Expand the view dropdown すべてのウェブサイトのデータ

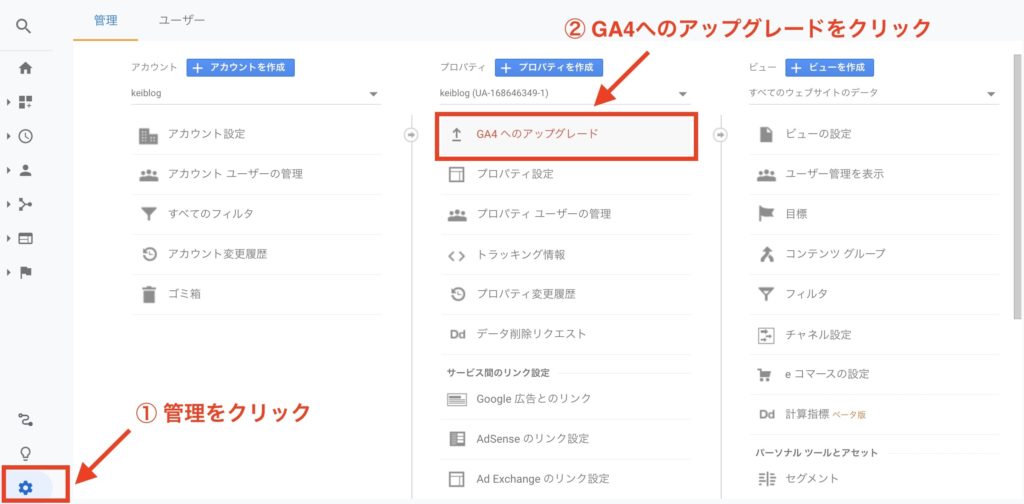pyautogui.click(x=874, y=93)
